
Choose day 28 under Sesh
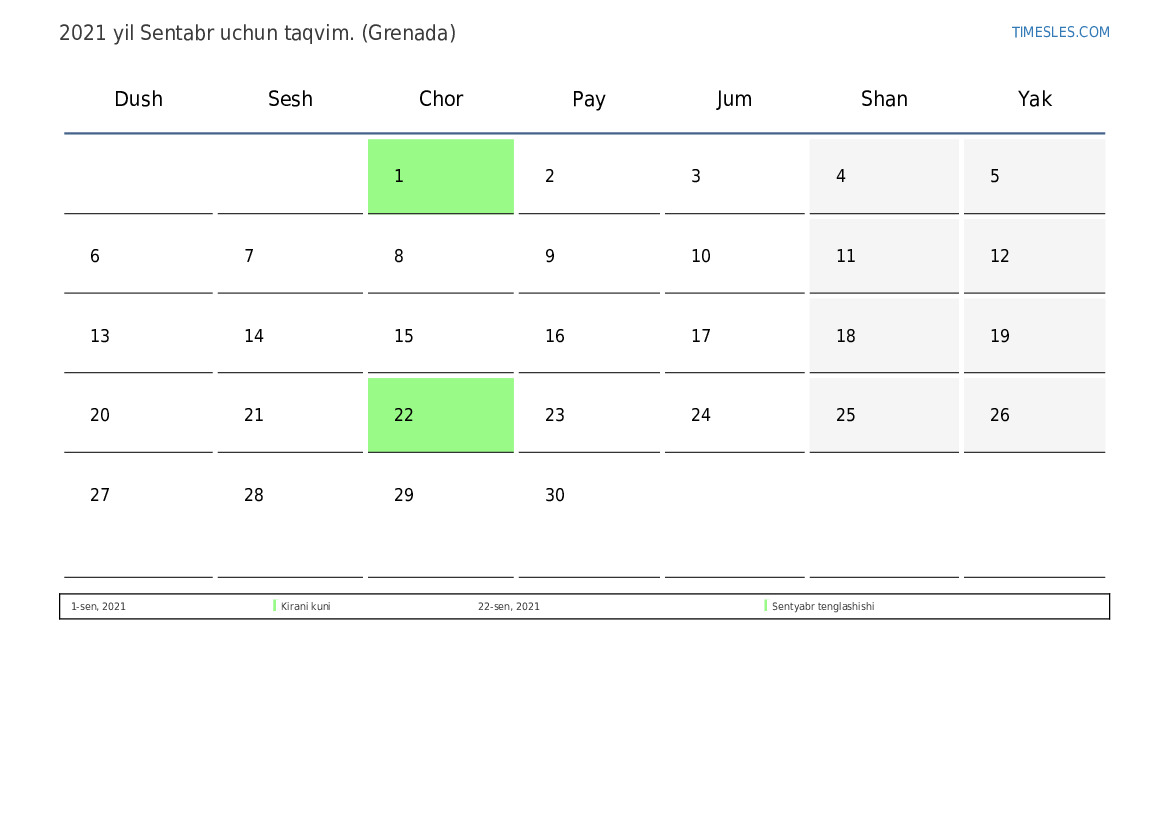pyautogui.click(x=290, y=515)
